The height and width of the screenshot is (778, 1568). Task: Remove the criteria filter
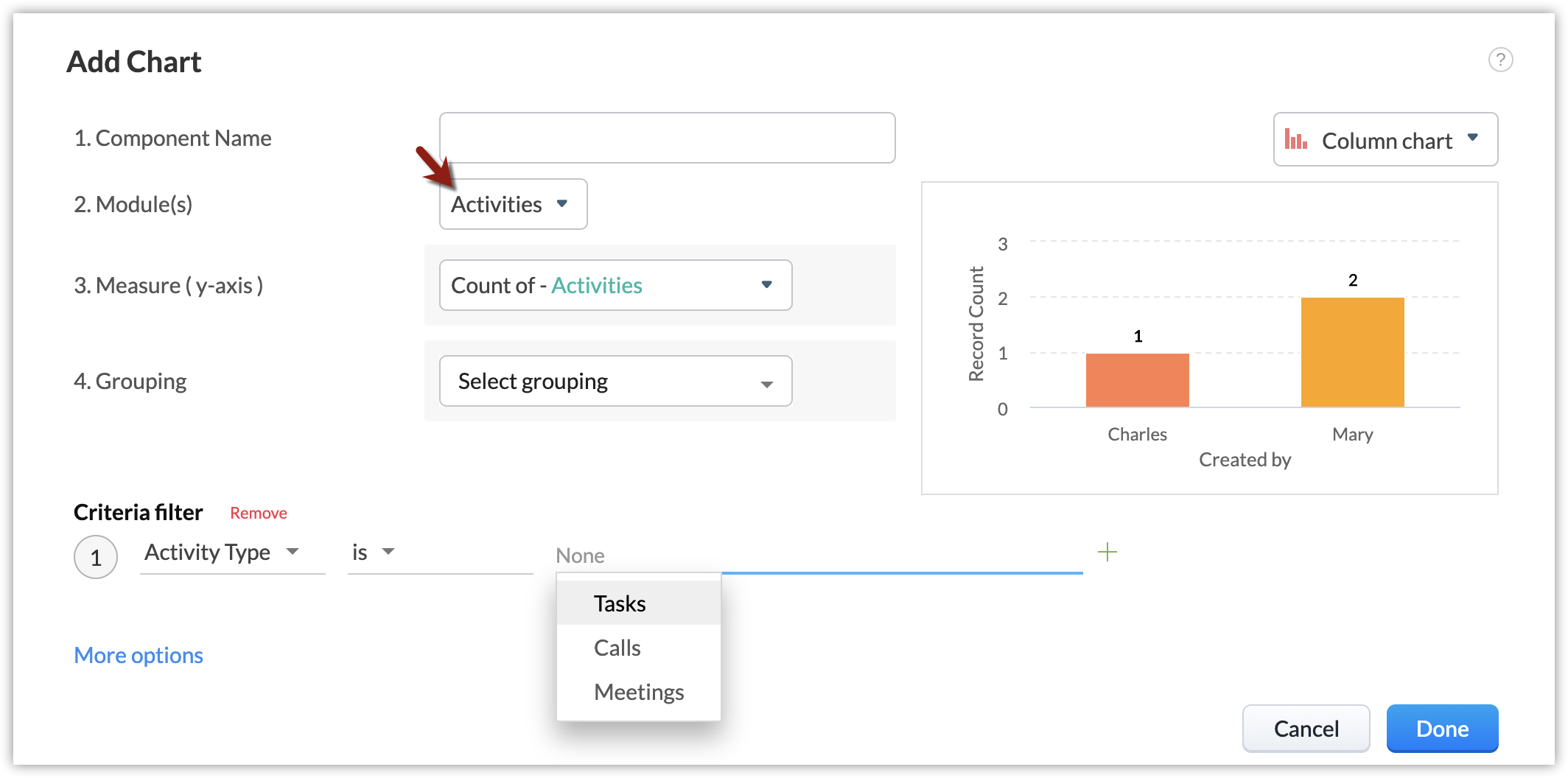(x=258, y=513)
